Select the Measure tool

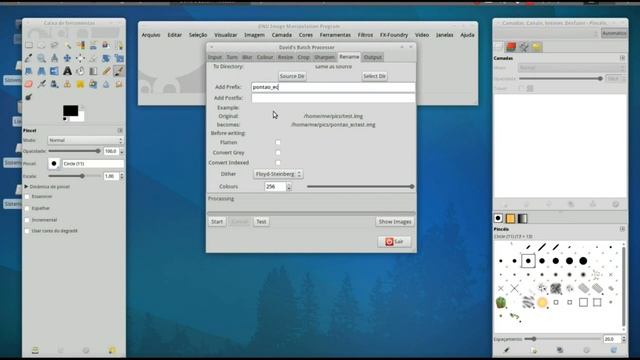click(x=54, y=58)
